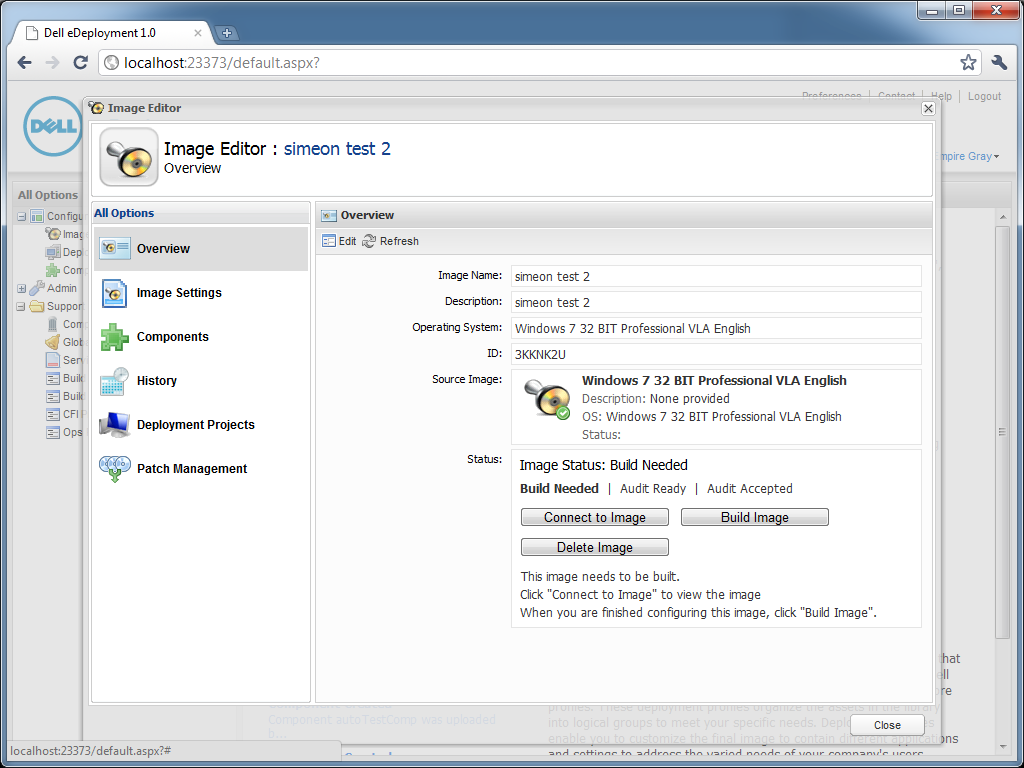This screenshot has height=768, width=1024.
Task: Click the All Options sidebar header
Action: pos(201,213)
